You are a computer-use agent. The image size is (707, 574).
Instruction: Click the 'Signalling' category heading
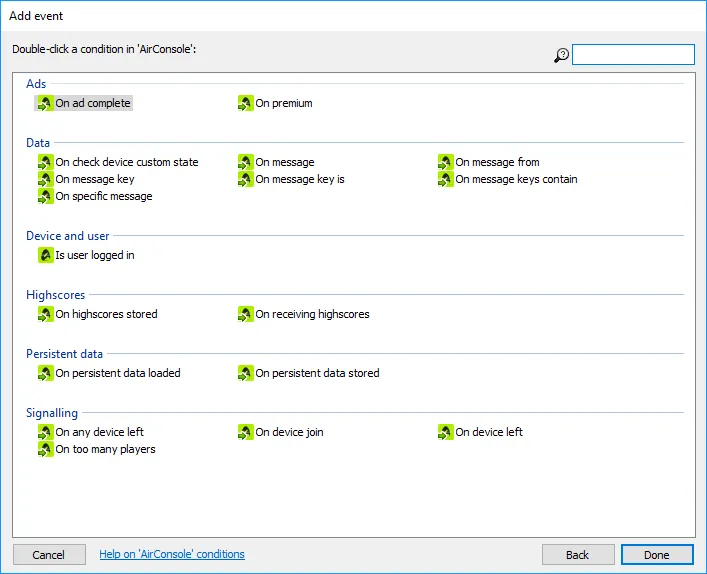click(52, 413)
